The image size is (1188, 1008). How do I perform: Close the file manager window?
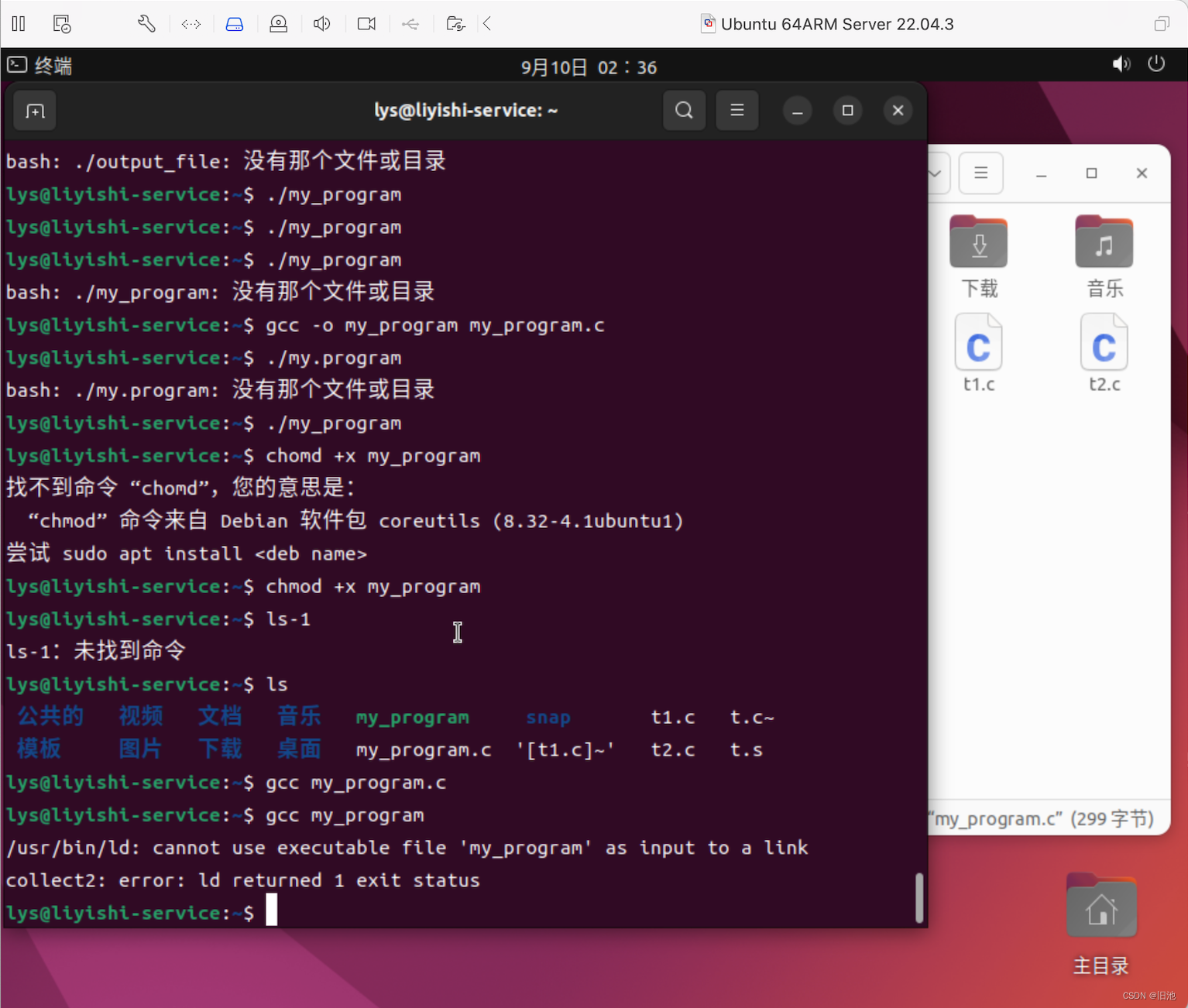pyautogui.click(x=1142, y=173)
